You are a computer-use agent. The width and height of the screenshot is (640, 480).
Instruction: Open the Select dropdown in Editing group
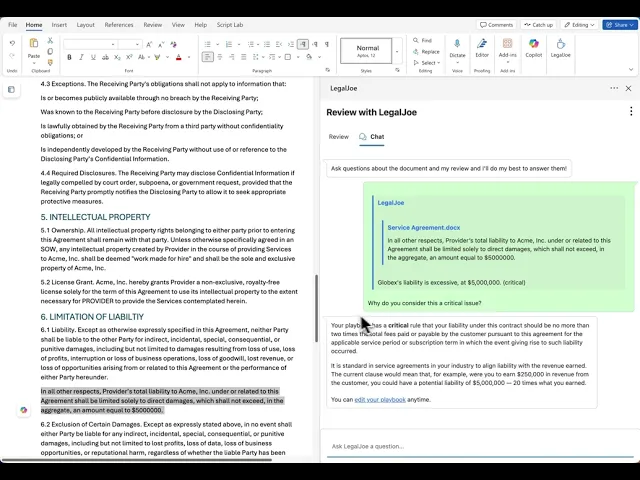pyautogui.click(x=427, y=62)
